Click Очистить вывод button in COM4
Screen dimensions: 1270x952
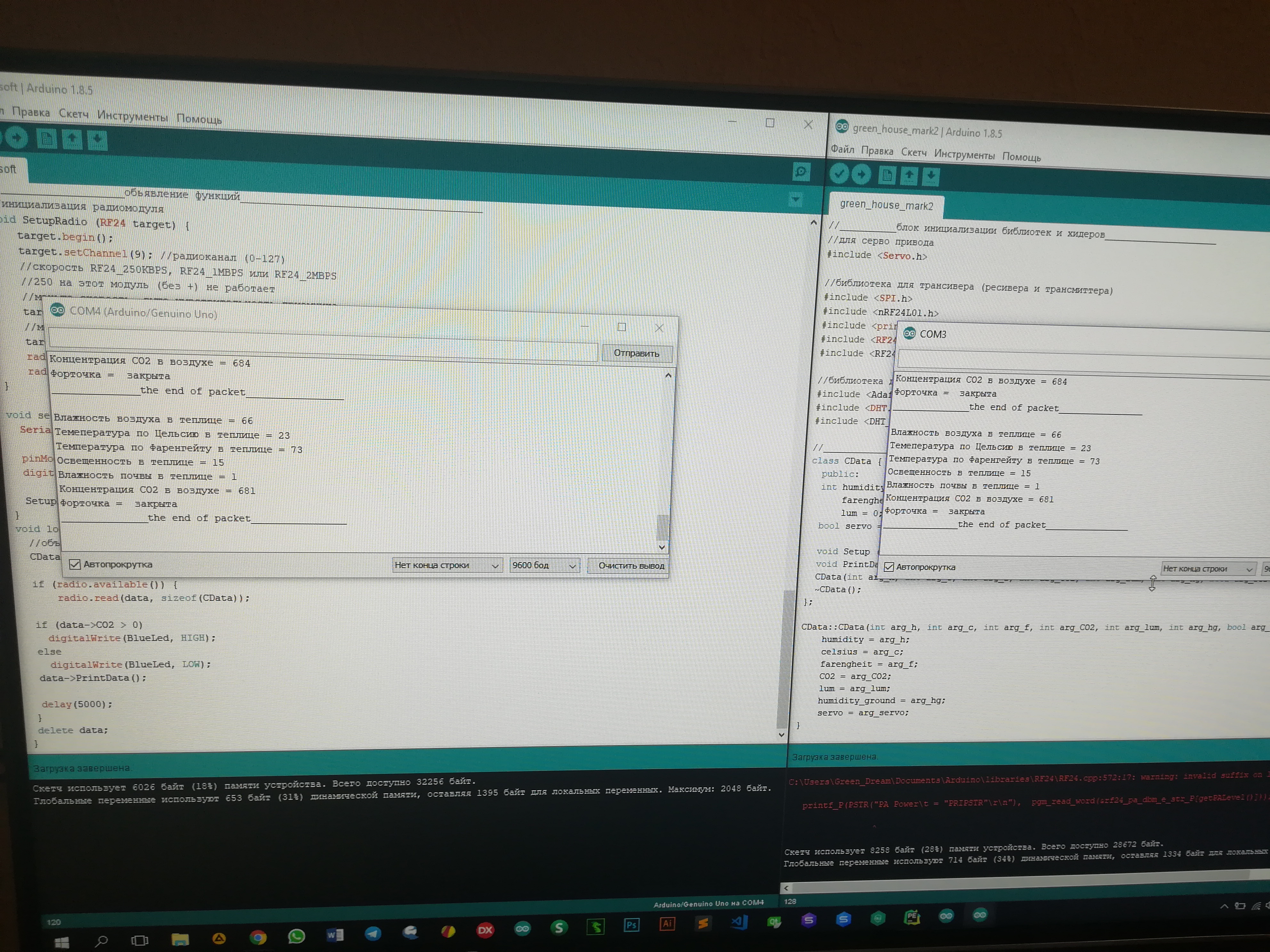[x=631, y=565]
